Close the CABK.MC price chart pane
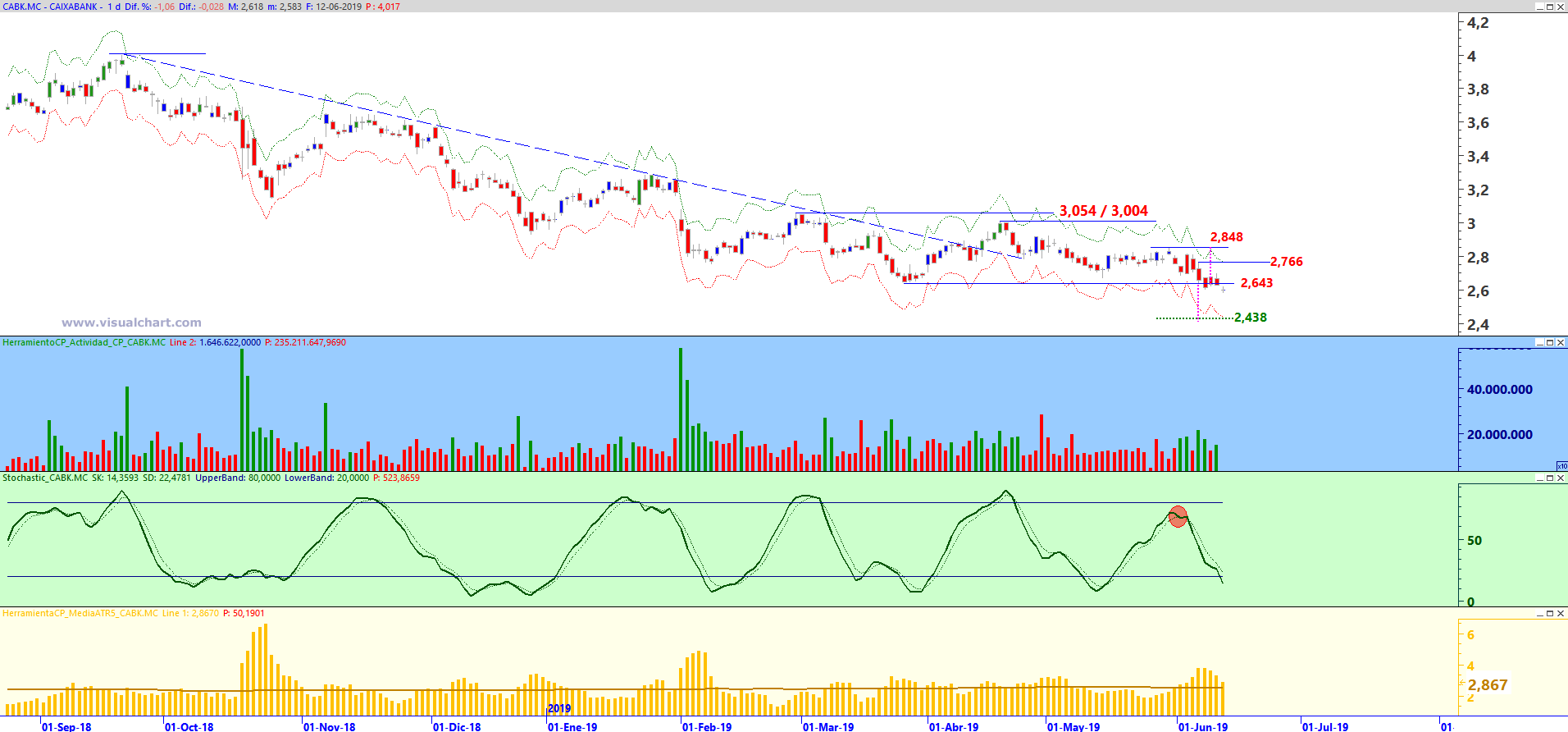 [x=1561, y=7]
